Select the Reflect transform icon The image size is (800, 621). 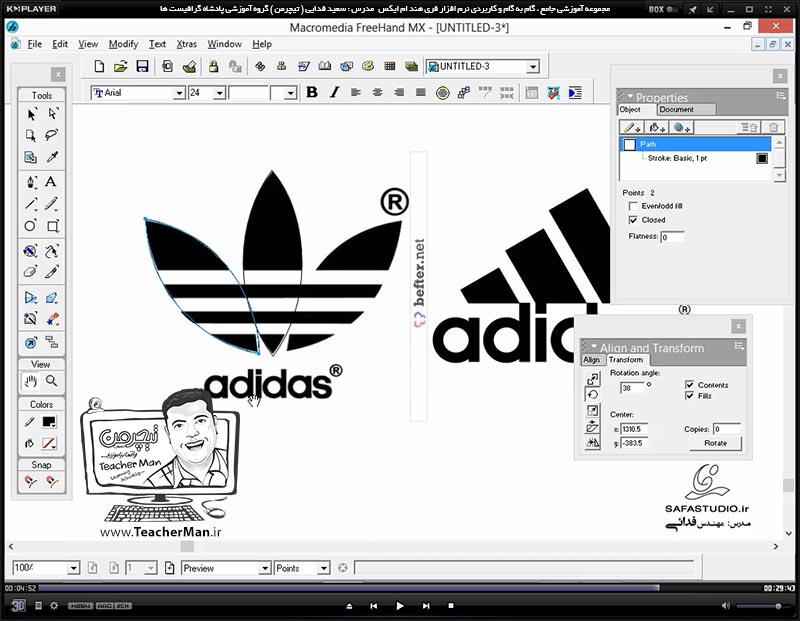pyautogui.click(x=592, y=443)
